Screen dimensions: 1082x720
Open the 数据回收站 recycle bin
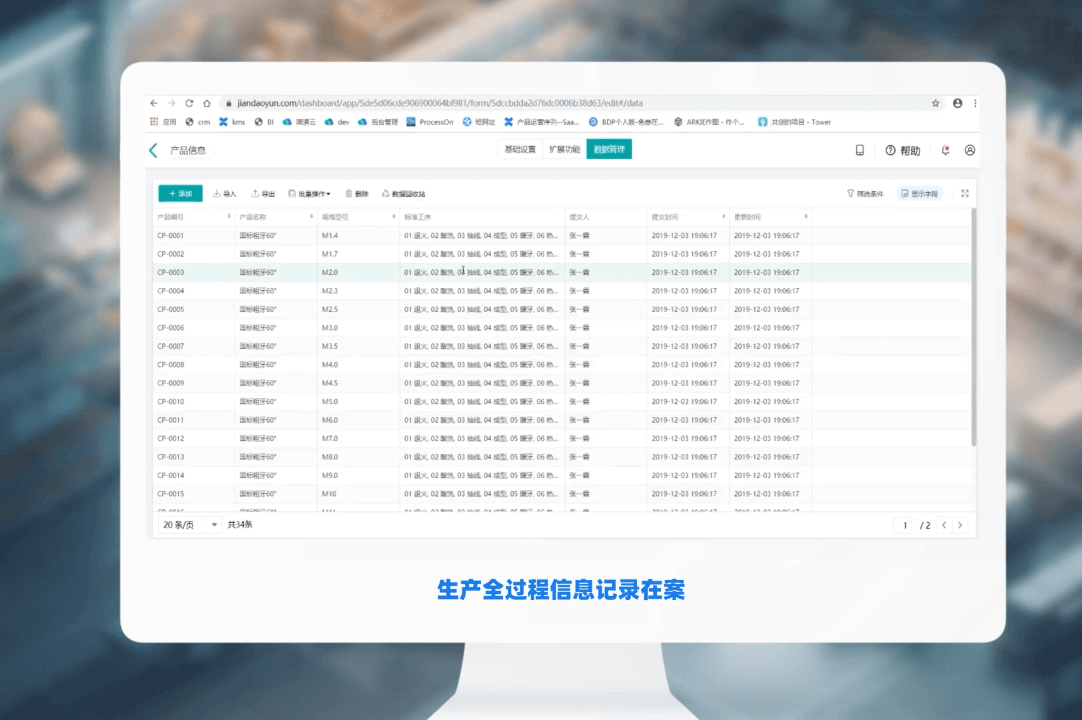pyautogui.click(x=403, y=194)
